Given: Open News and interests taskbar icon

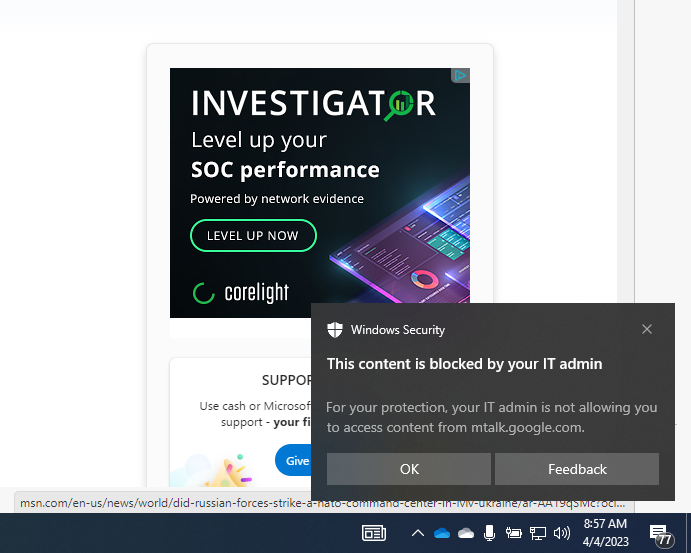Looking at the screenshot, I should click(x=374, y=533).
